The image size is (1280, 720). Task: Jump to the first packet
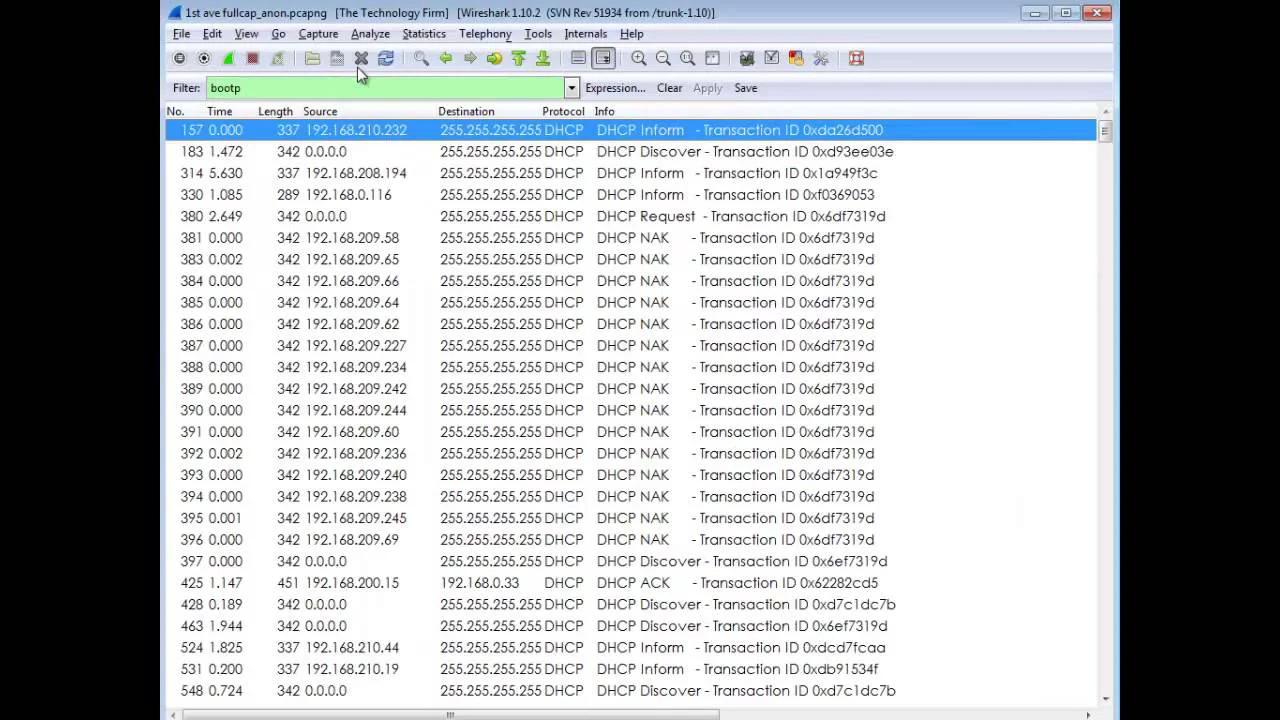(x=518, y=59)
